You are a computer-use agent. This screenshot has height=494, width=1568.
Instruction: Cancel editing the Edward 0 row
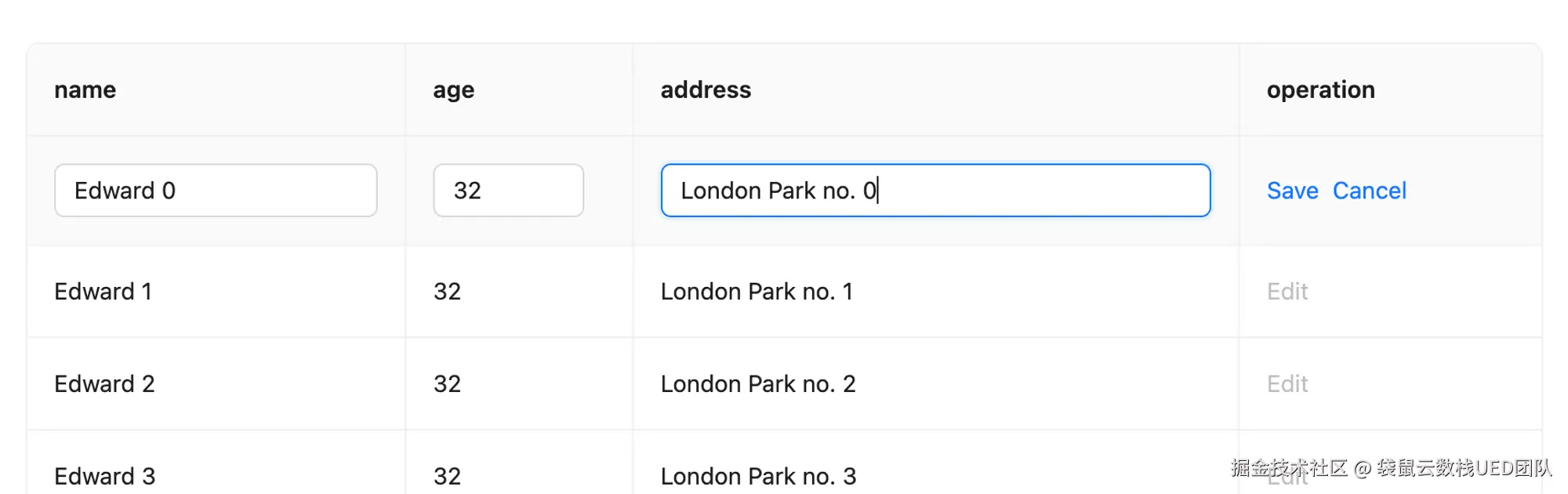(1369, 191)
